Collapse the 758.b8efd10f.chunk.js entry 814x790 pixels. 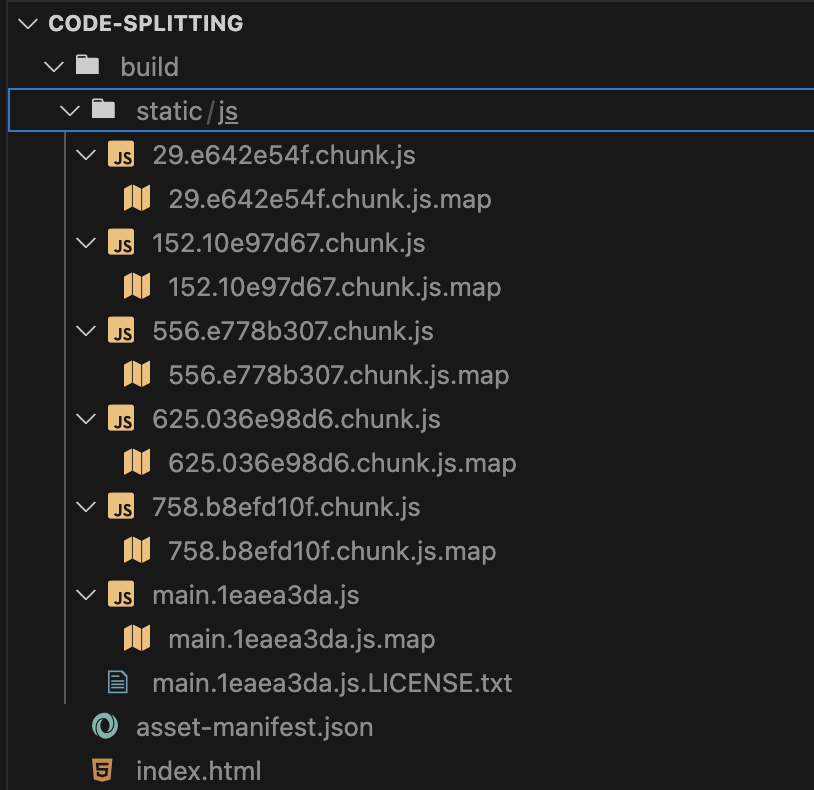tap(86, 506)
